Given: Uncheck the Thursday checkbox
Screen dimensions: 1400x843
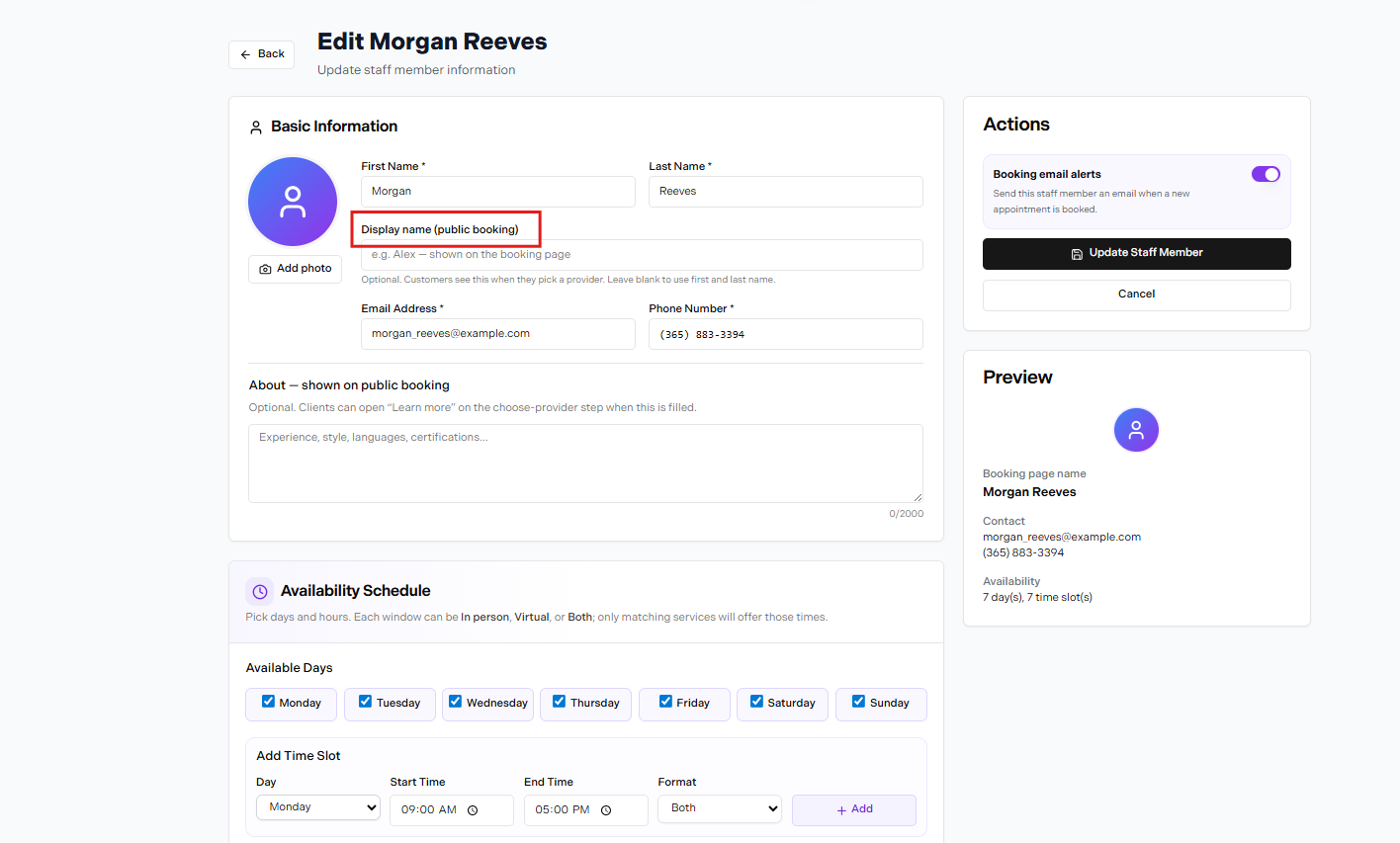Looking at the screenshot, I should pyautogui.click(x=560, y=702).
